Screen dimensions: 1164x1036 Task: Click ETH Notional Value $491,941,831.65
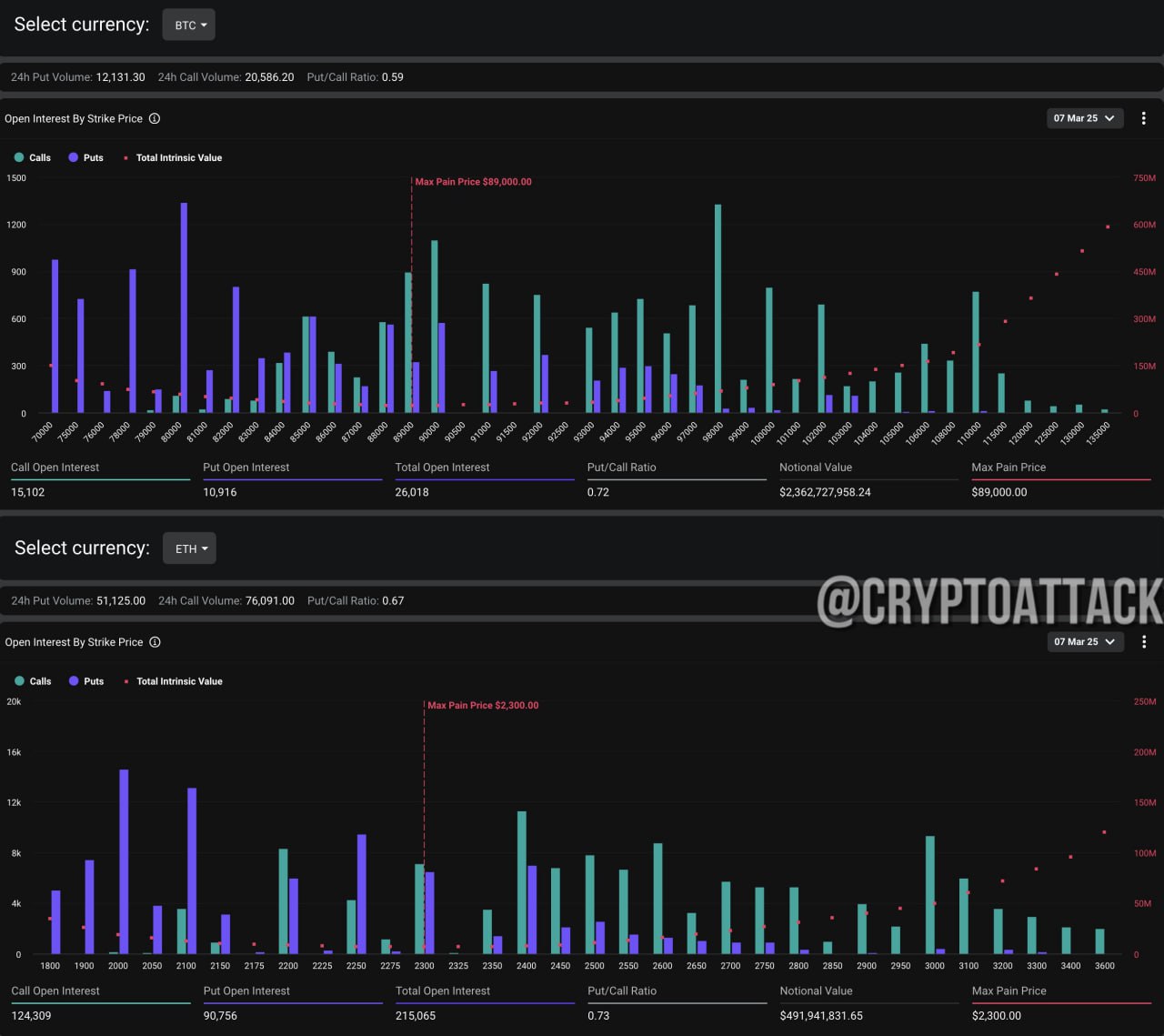point(821,1015)
